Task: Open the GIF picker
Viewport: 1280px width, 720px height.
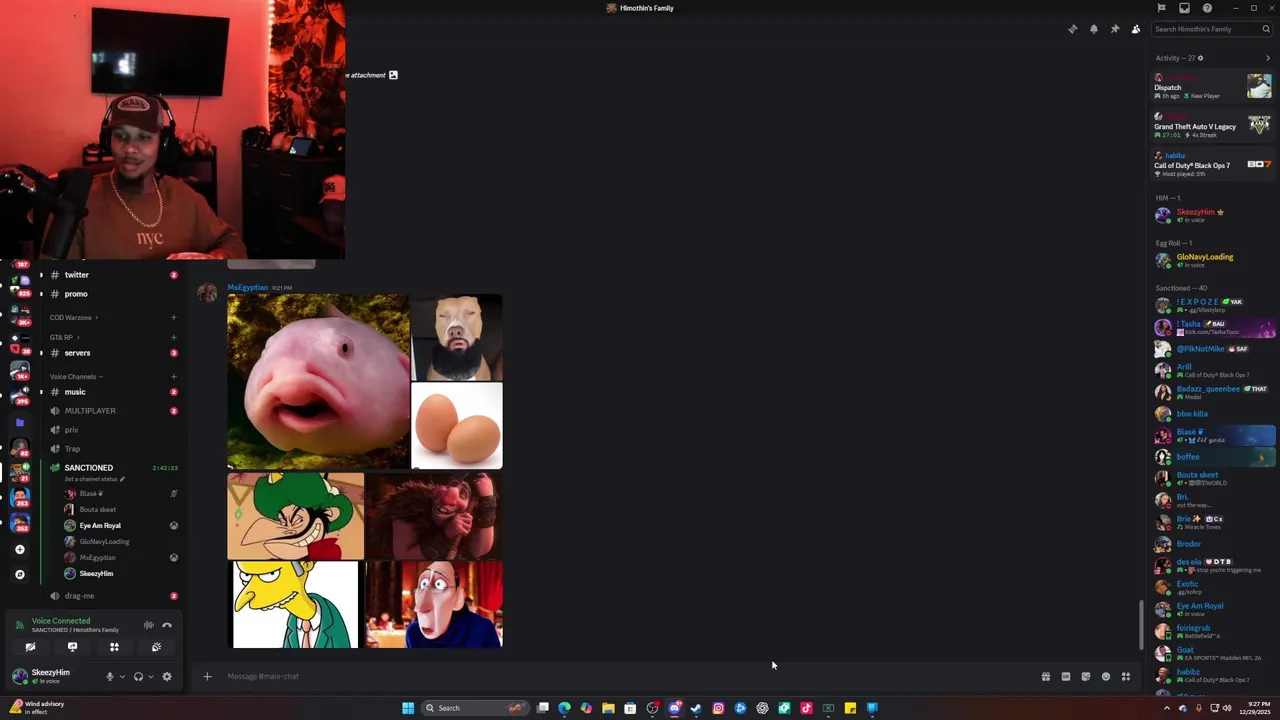Action: click(x=1066, y=676)
